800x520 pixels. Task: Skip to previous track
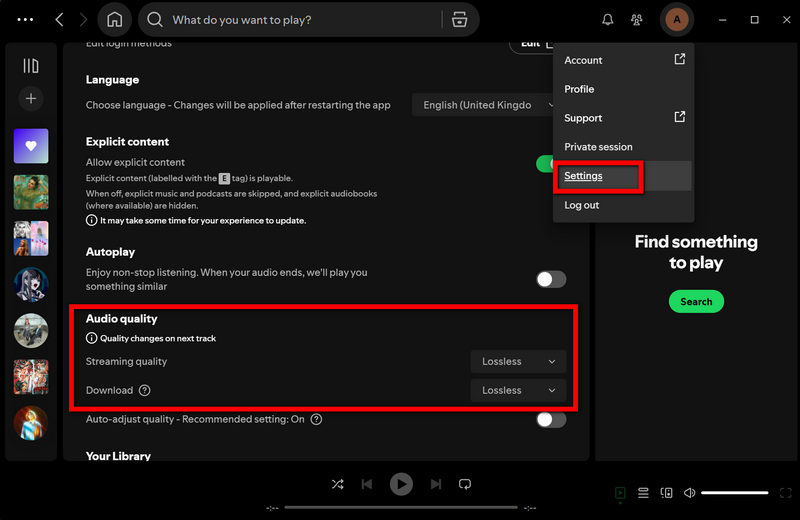tap(366, 484)
